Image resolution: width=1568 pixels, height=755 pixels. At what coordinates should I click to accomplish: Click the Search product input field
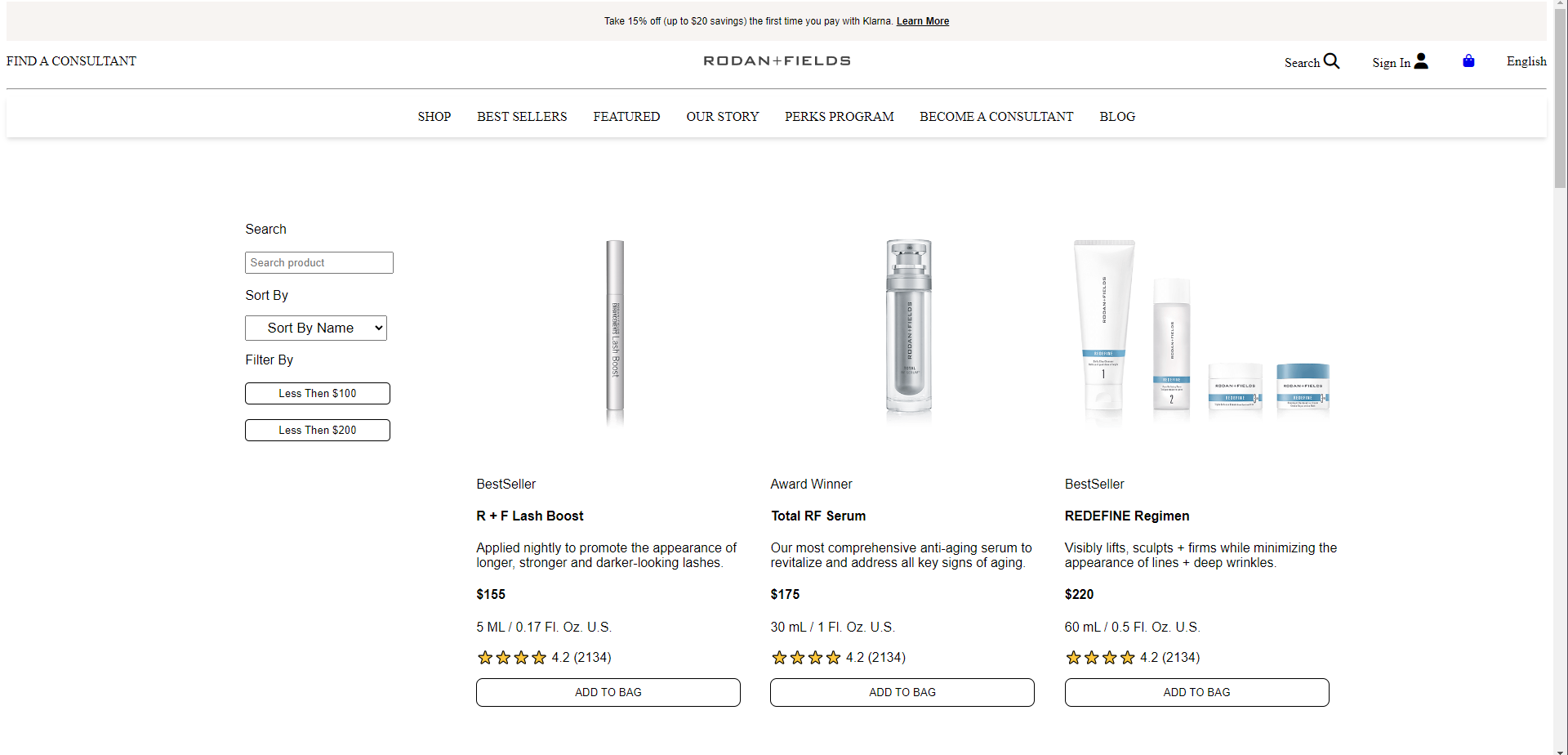318,262
